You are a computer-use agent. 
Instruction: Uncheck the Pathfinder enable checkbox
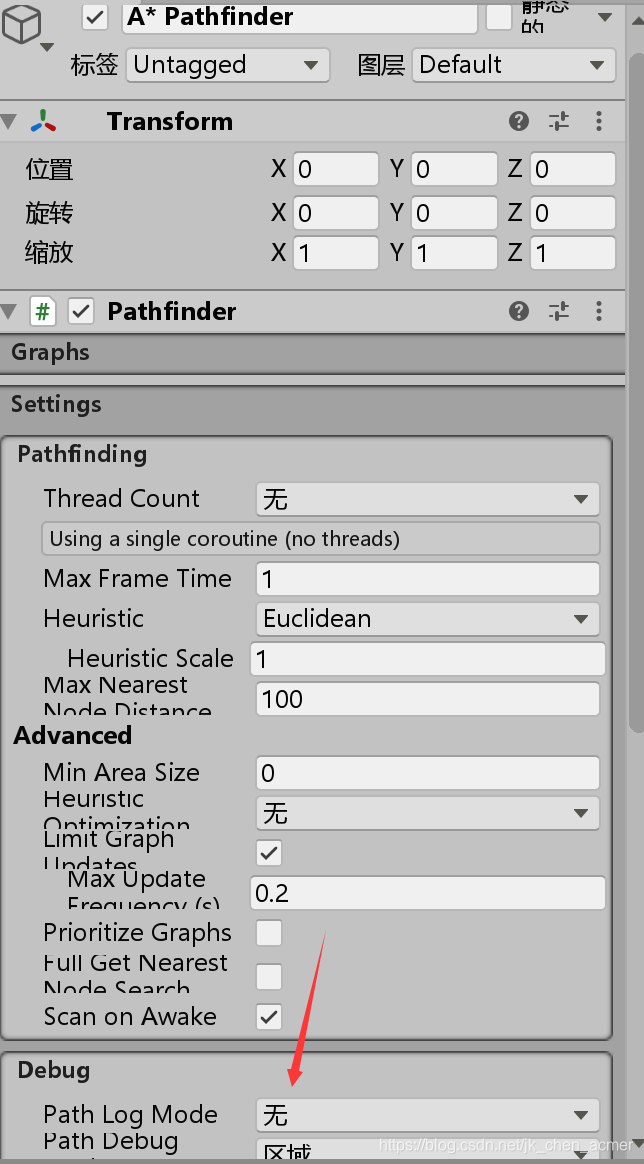(80, 311)
